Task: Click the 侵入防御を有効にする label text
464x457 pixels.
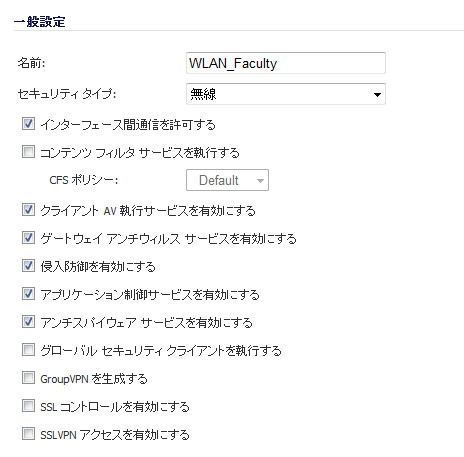Action: (98, 267)
